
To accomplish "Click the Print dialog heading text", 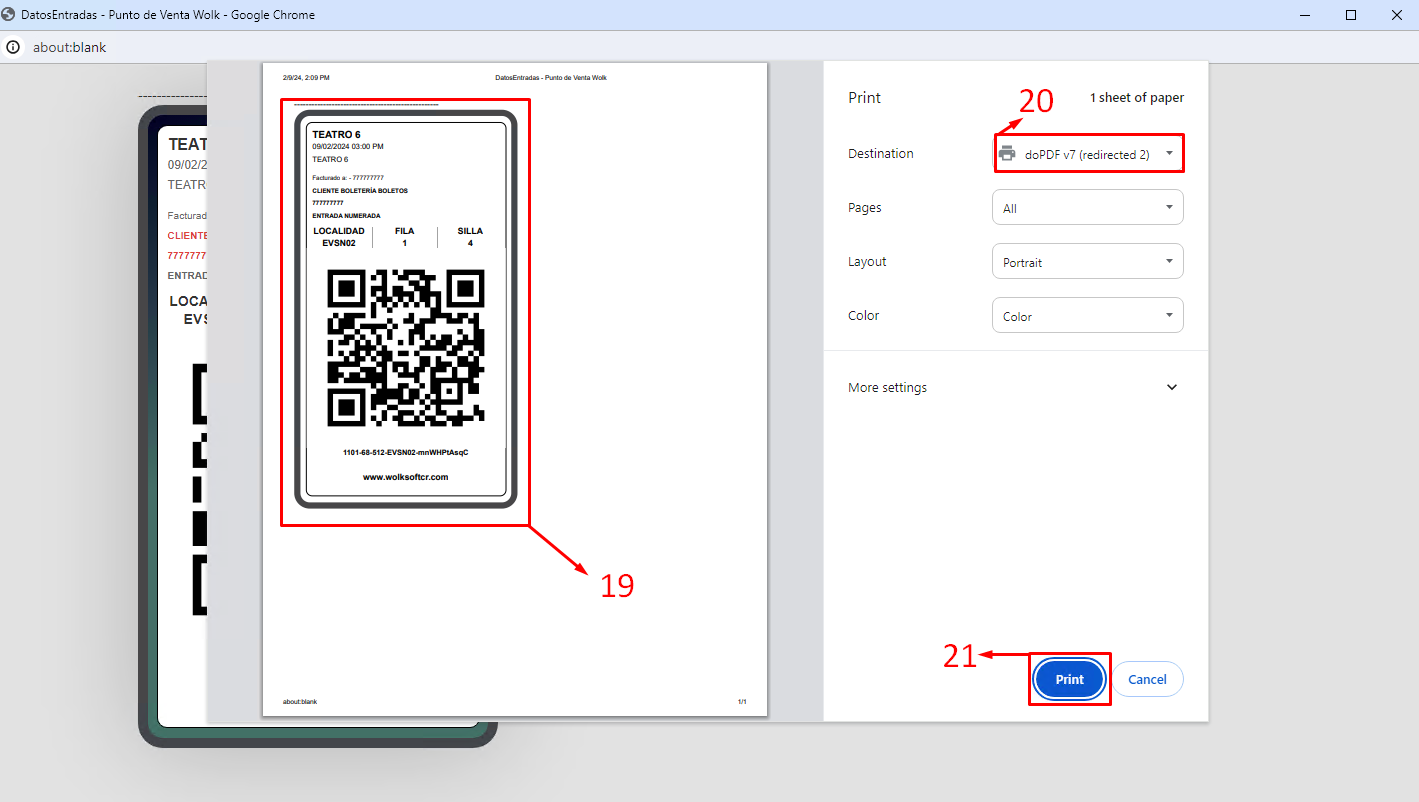I will click(x=865, y=98).
